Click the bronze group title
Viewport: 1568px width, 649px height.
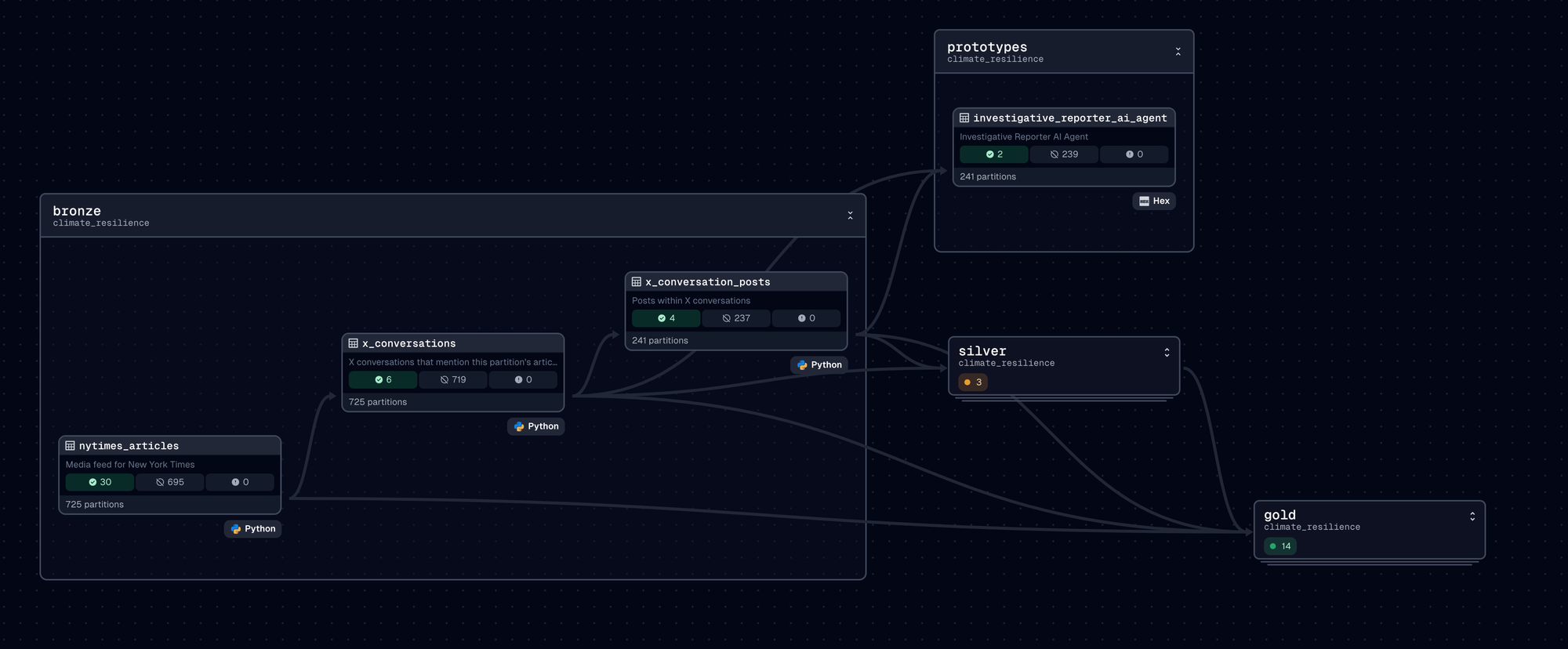(77, 211)
